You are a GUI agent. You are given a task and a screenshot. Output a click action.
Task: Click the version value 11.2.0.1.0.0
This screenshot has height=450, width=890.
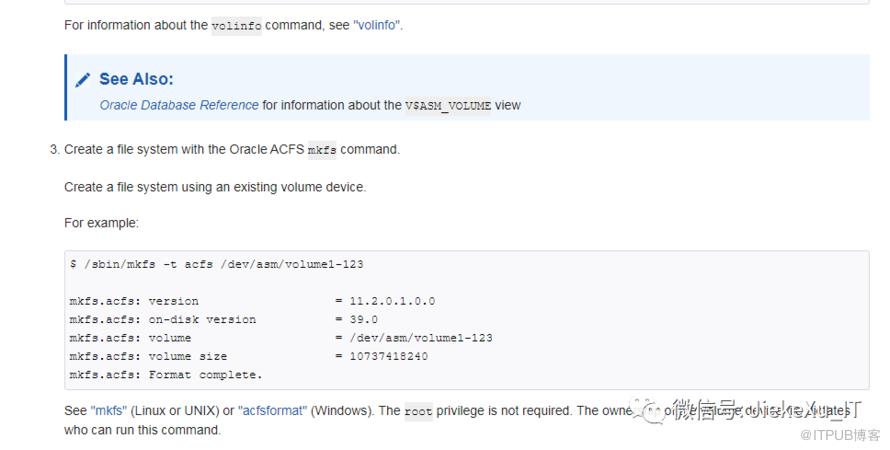coord(392,301)
